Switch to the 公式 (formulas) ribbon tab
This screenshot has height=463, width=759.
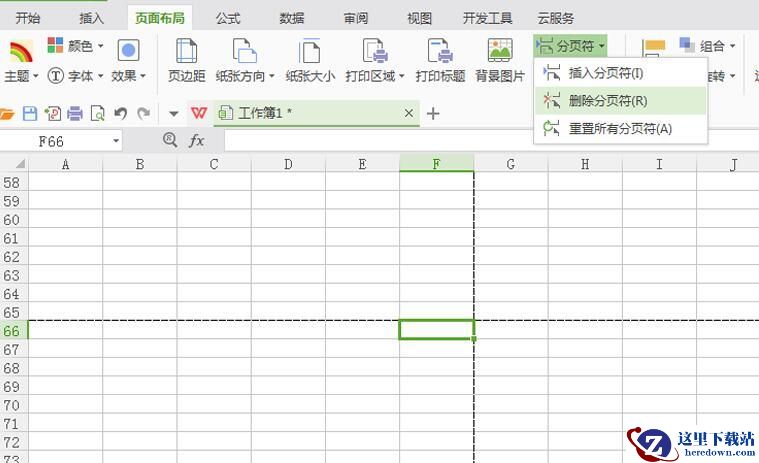click(228, 18)
